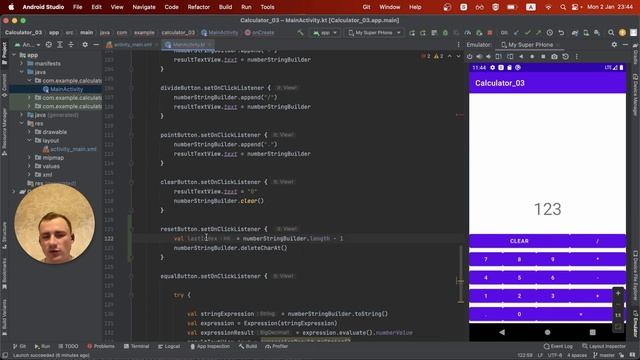
Task: Collapse all in the Project panel
Action: 71,44
